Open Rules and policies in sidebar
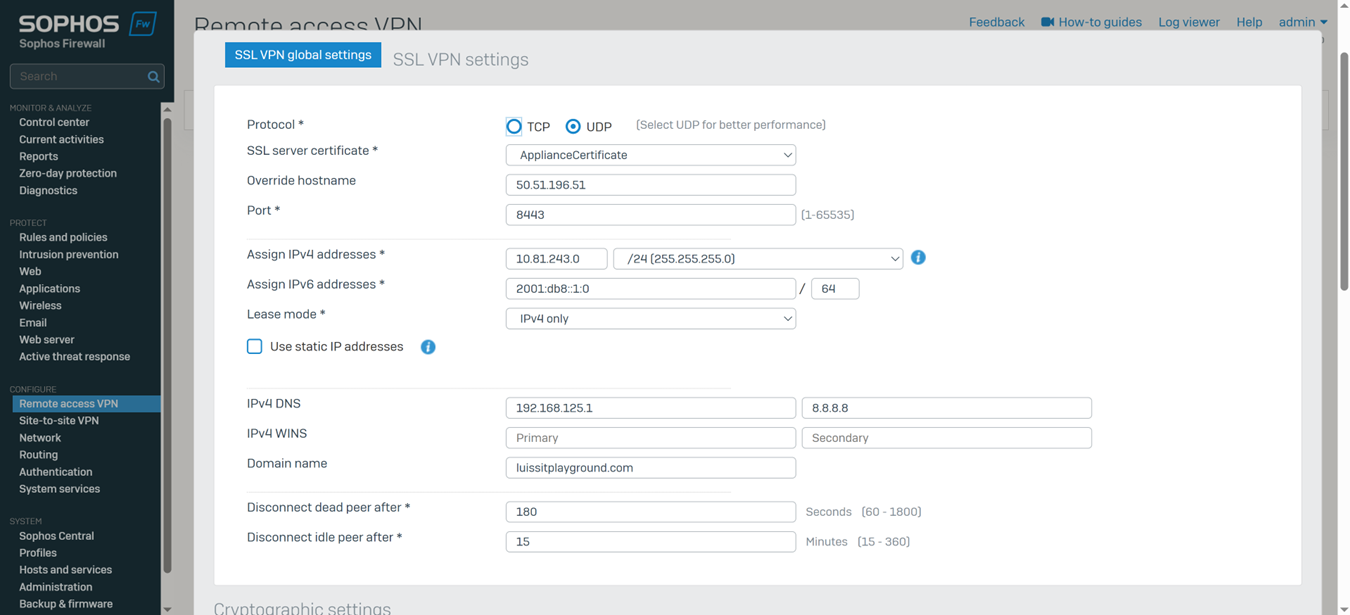1350x615 pixels. coord(63,238)
